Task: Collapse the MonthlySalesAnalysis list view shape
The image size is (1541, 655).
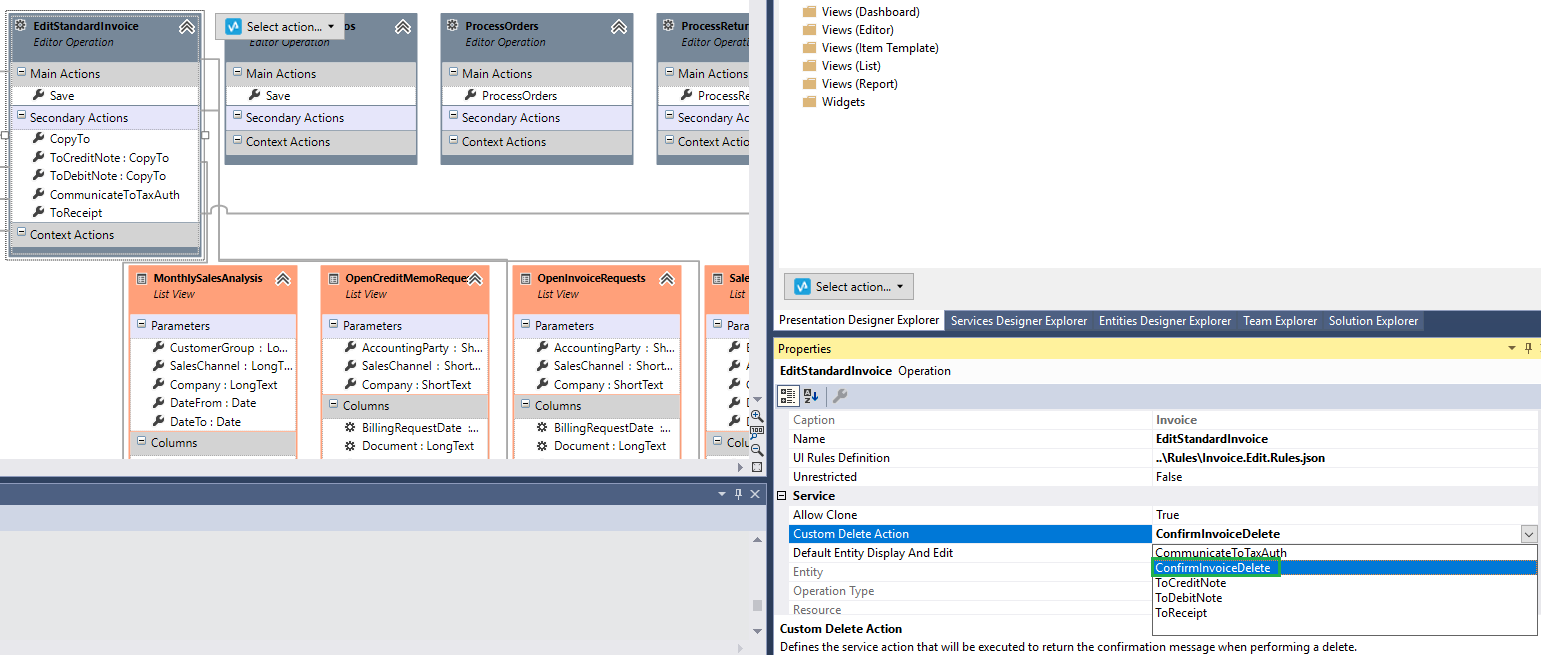Action: tap(283, 279)
